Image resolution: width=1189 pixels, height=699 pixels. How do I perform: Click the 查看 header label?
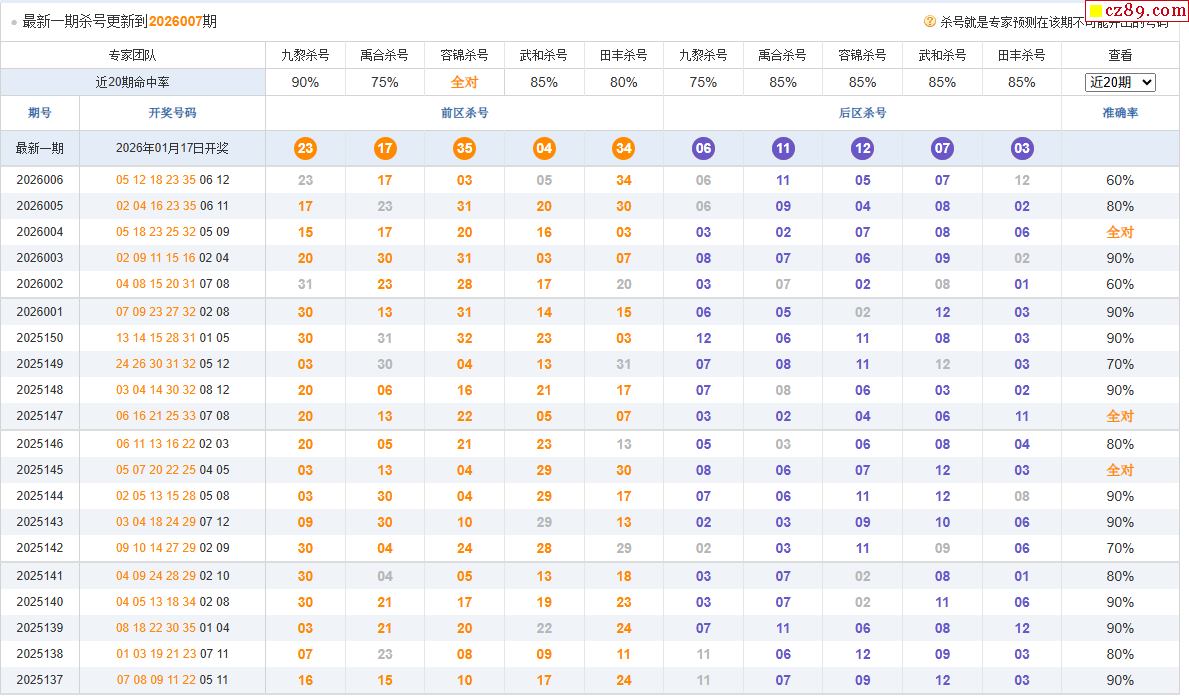coord(1120,55)
